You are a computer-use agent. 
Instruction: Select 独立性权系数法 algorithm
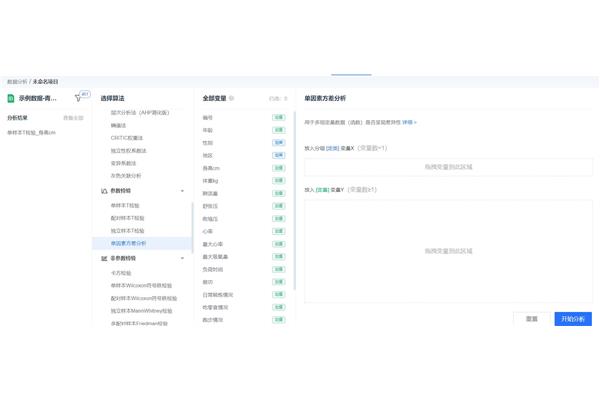tap(129, 150)
